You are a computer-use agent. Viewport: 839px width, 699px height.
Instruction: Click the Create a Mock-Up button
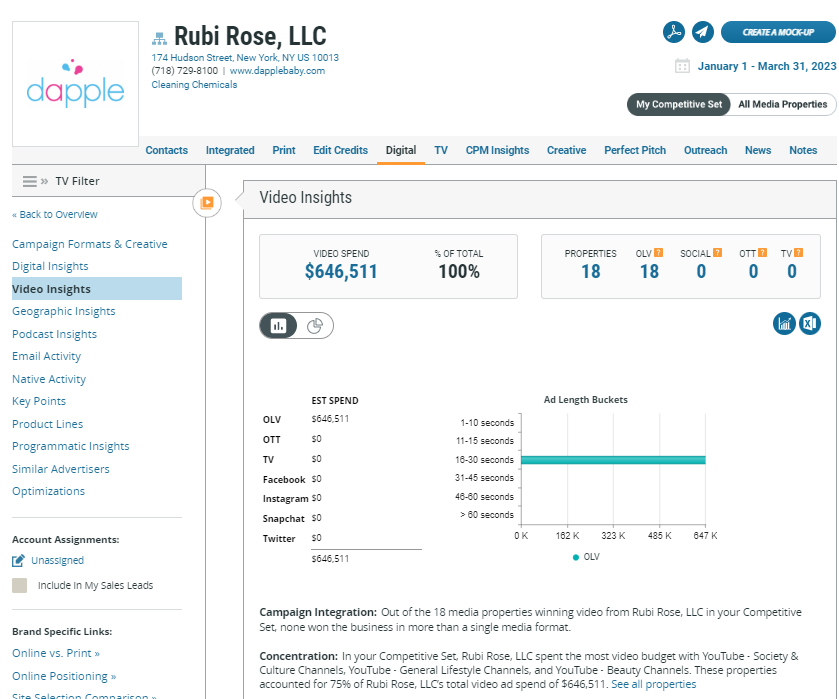(x=778, y=32)
